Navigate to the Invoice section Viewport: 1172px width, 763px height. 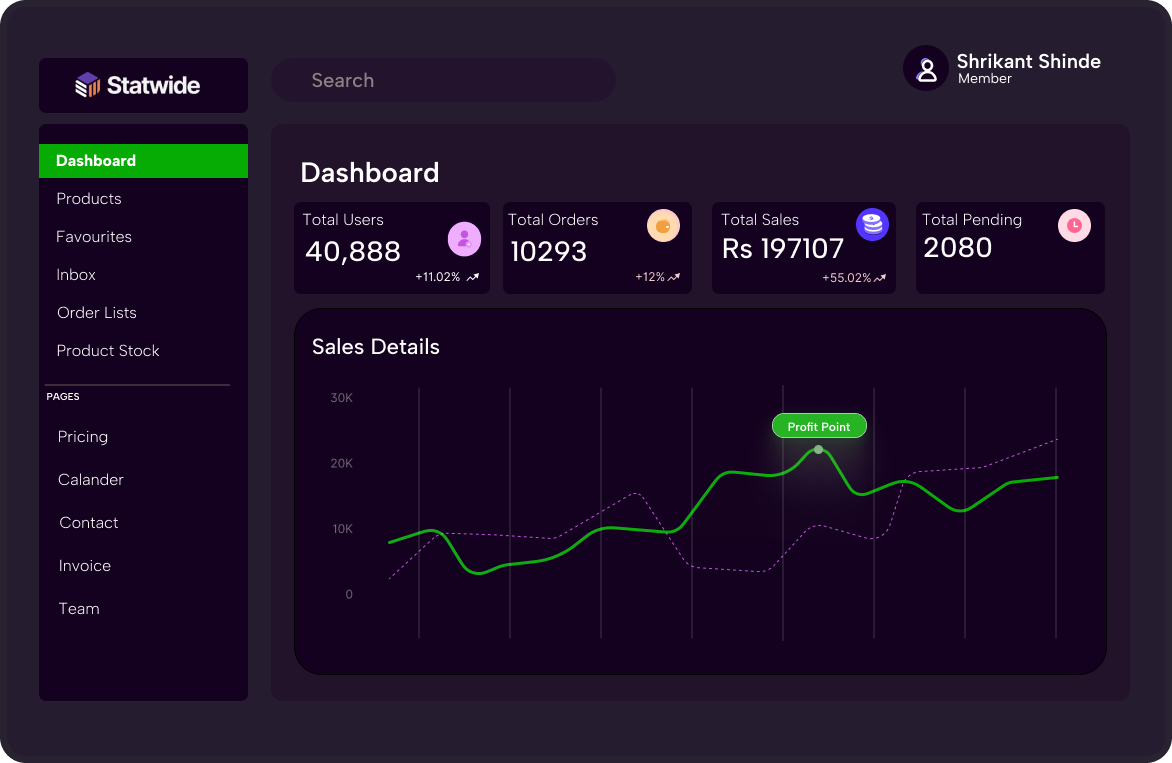tap(84, 565)
